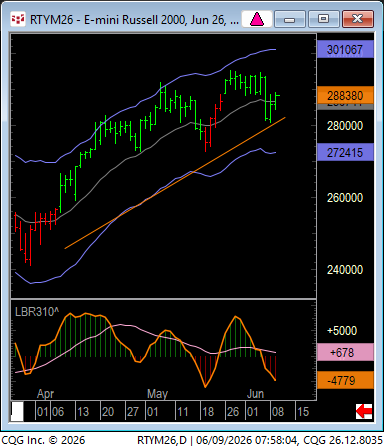
Task: Close the RTYM26 chart window
Action: coord(357,19)
